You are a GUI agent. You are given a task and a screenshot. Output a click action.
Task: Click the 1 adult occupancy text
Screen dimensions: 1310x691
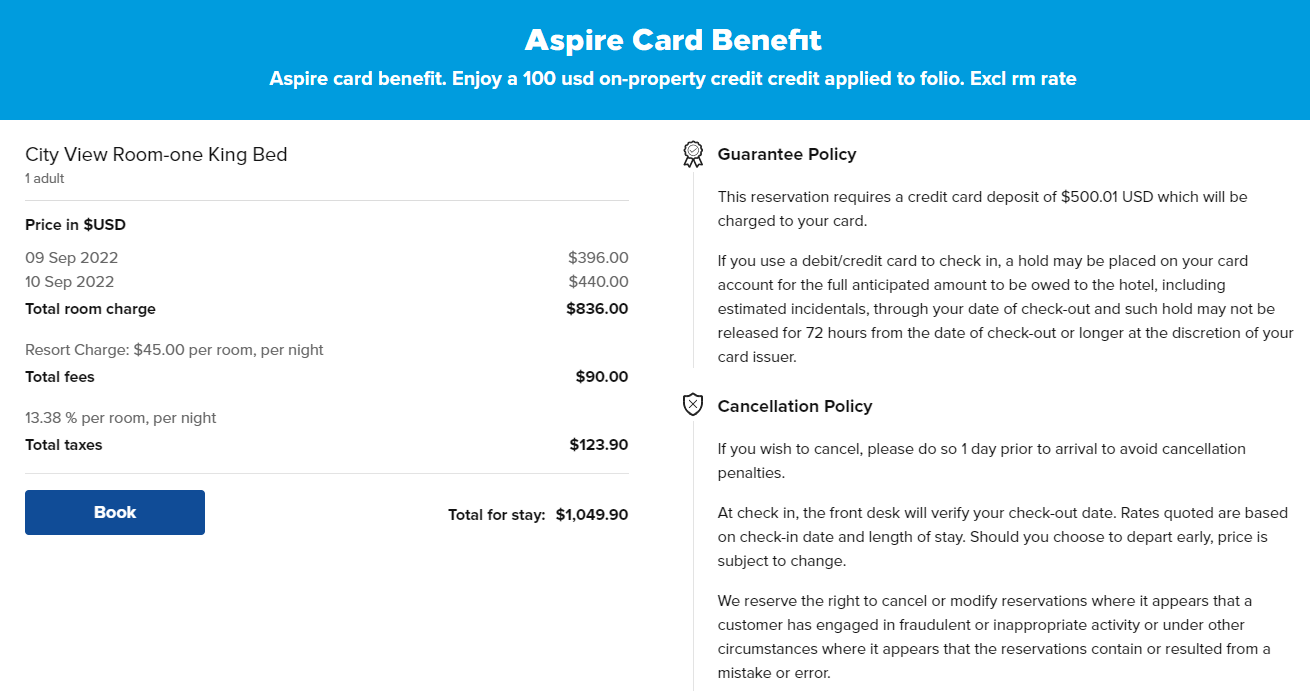[x=45, y=179]
